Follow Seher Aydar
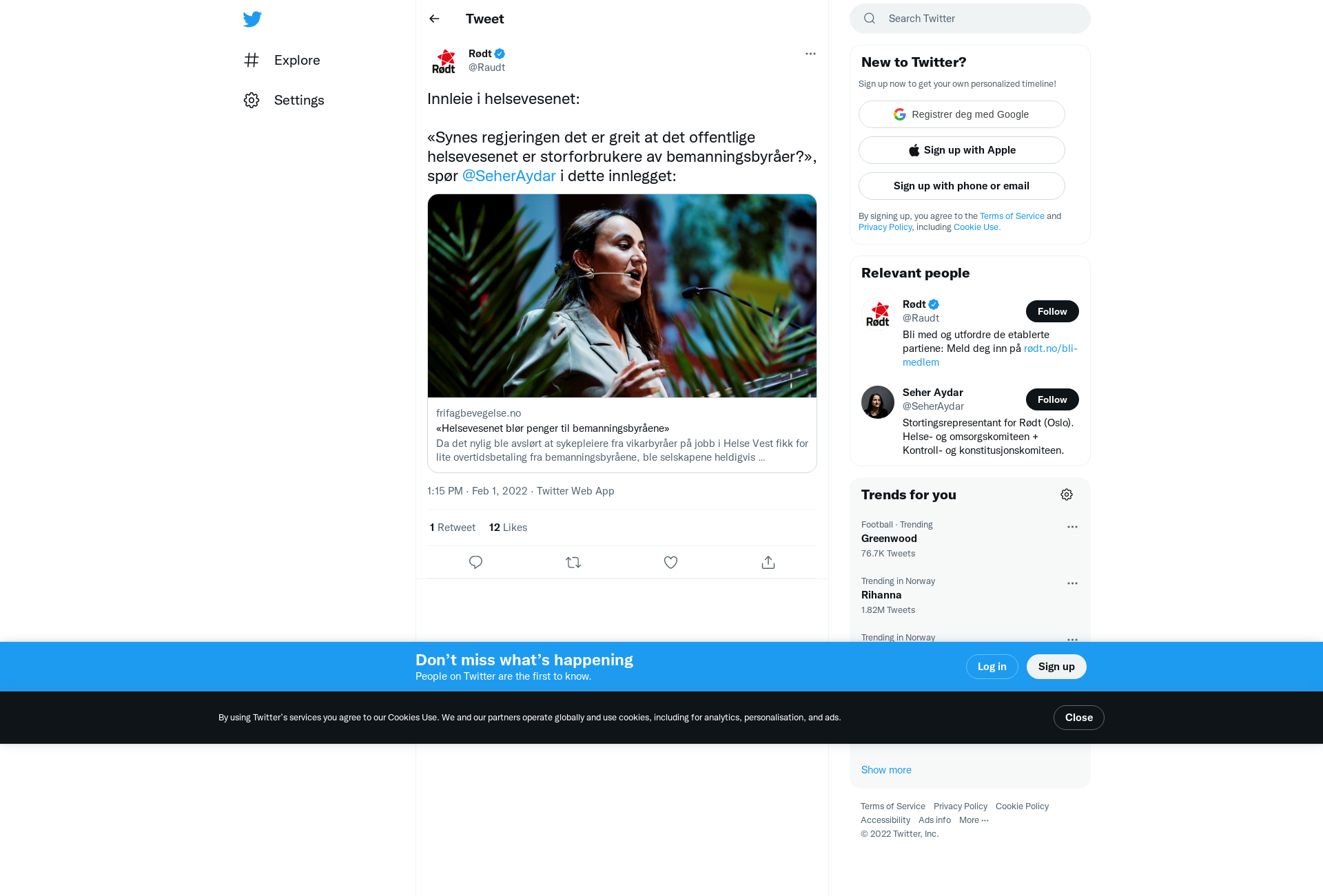The height and width of the screenshot is (896, 1323). coord(1052,399)
